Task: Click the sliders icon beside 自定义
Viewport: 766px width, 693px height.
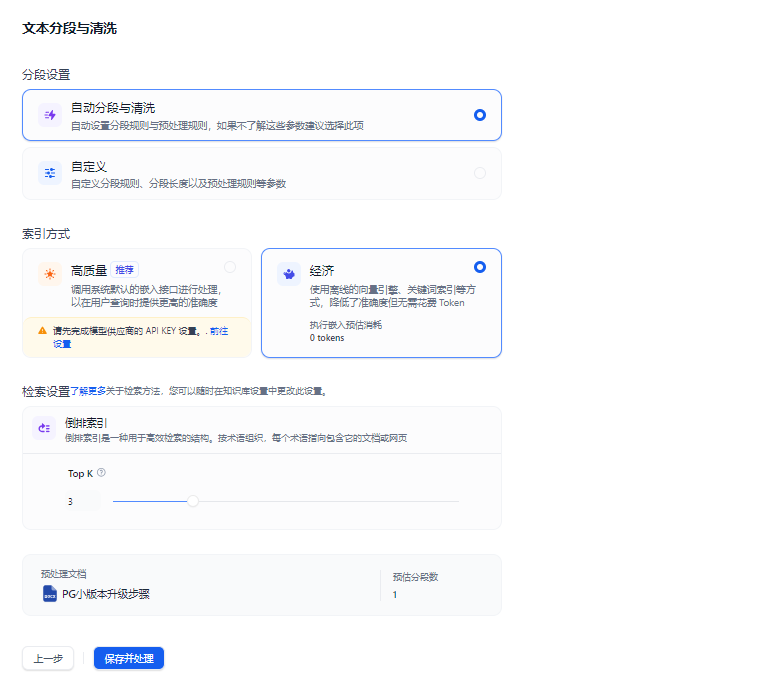Action: (x=50, y=173)
